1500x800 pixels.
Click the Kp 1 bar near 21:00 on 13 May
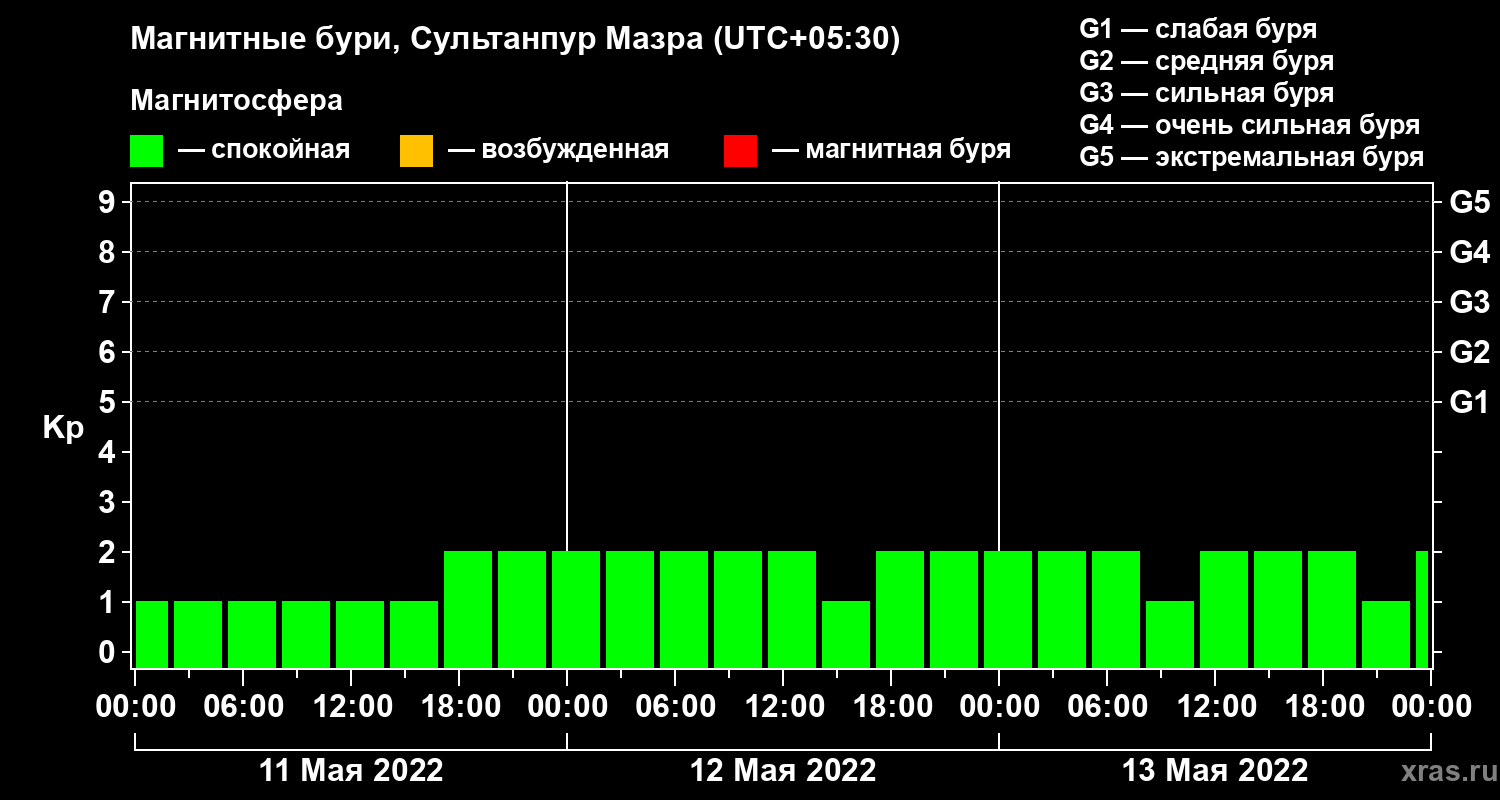(x=1386, y=634)
